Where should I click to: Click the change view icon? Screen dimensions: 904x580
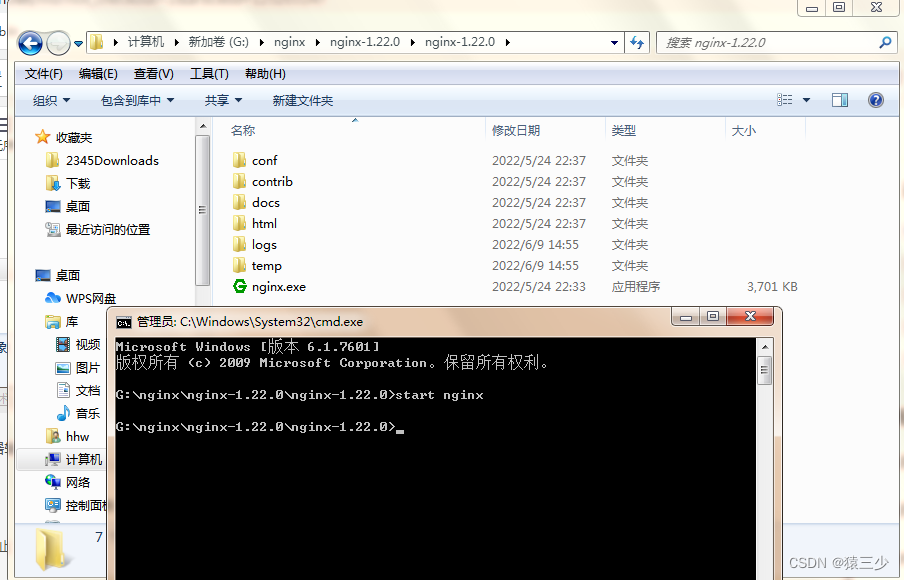click(x=785, y=100)
